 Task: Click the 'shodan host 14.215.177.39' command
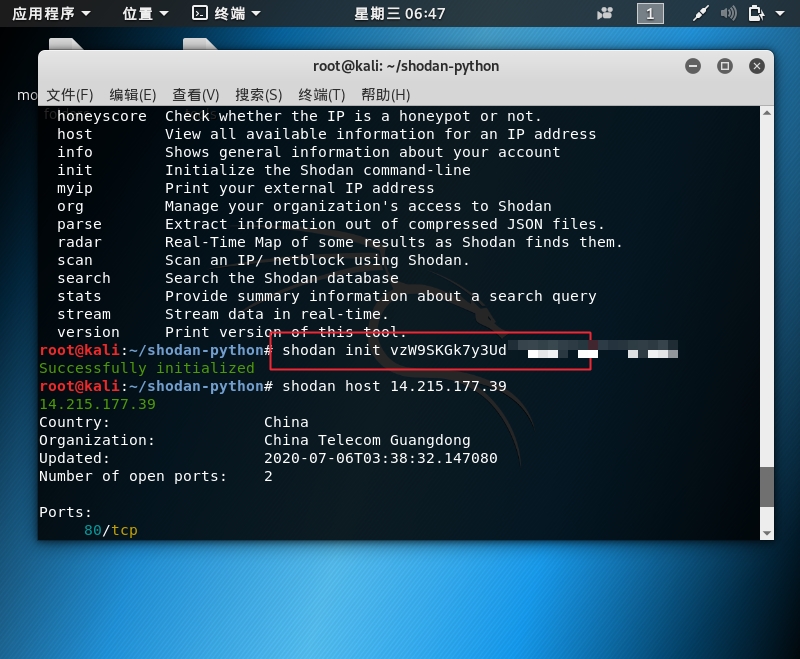click(x=394, y=386)
